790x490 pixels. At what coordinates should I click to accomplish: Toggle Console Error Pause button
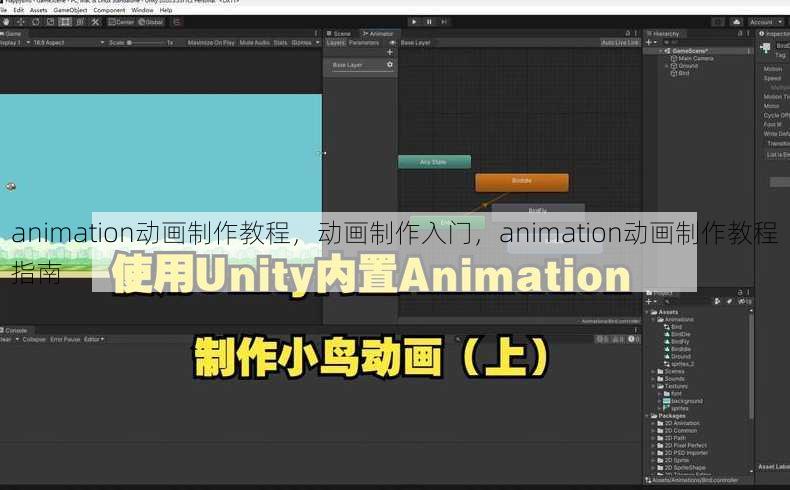click(x=65, y=339)
